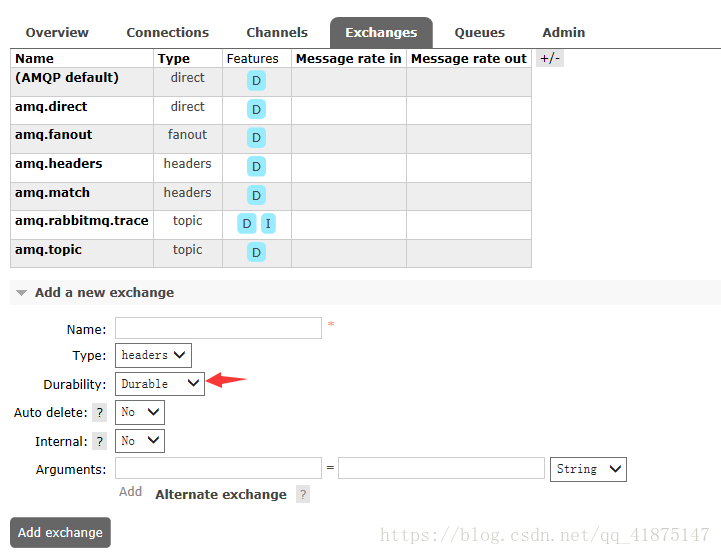This screenshot has width=721, height=555.
Task: Click the D badge in amq.match row
Action: tap(257, 195)
